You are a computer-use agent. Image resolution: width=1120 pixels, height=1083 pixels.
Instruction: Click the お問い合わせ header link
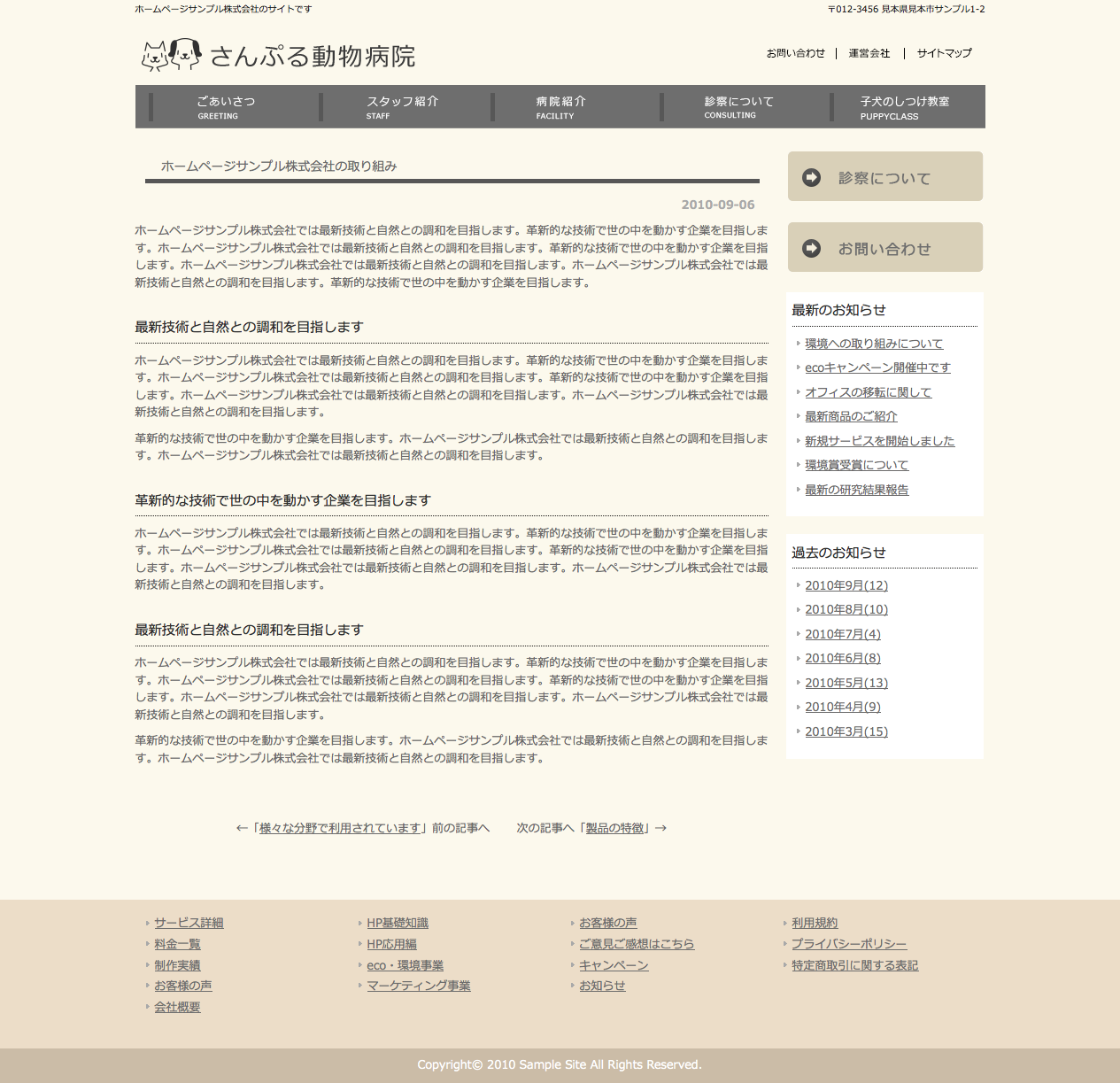pos(795,53)
